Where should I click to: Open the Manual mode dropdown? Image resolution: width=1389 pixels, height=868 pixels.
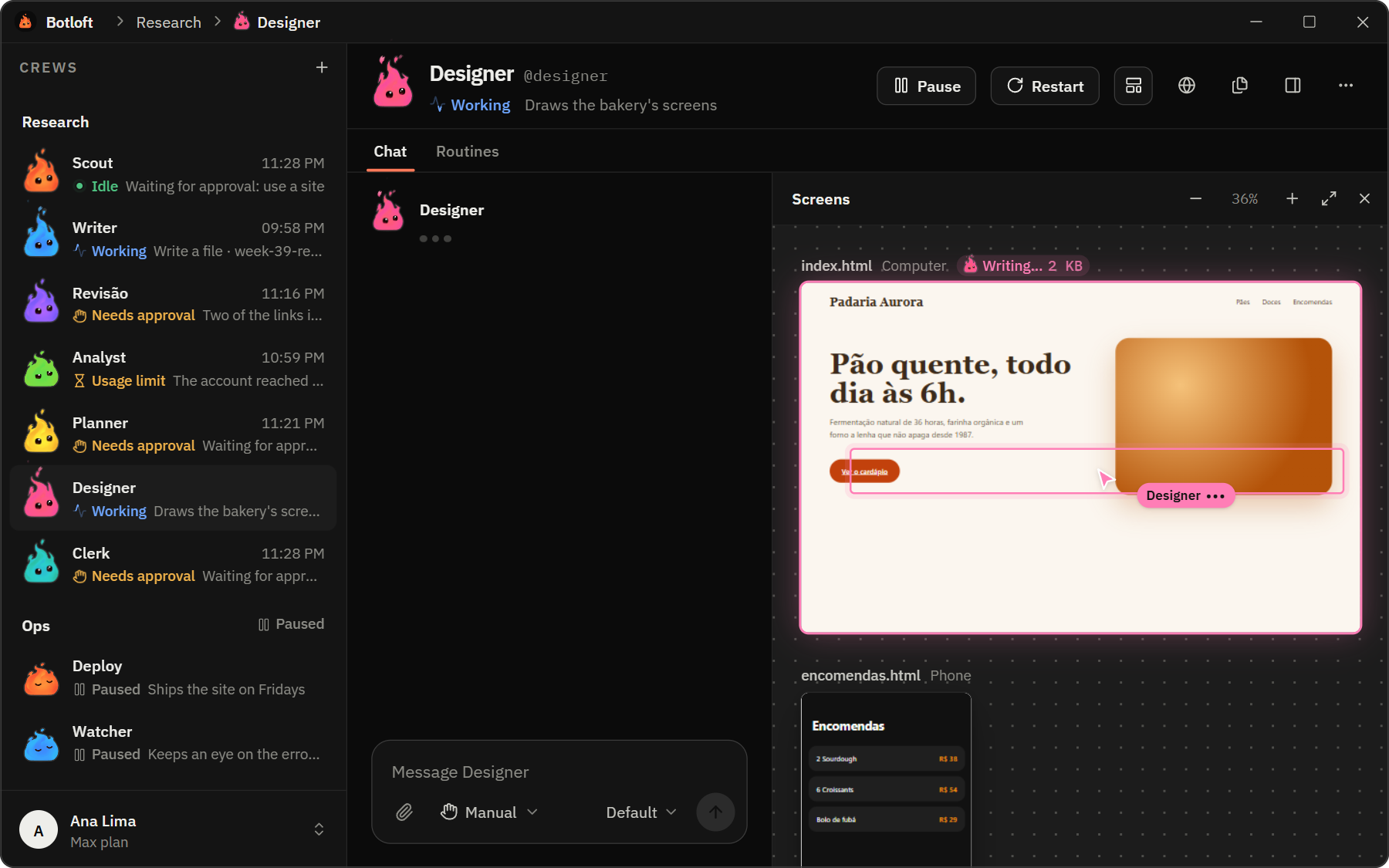coord(488,812)
